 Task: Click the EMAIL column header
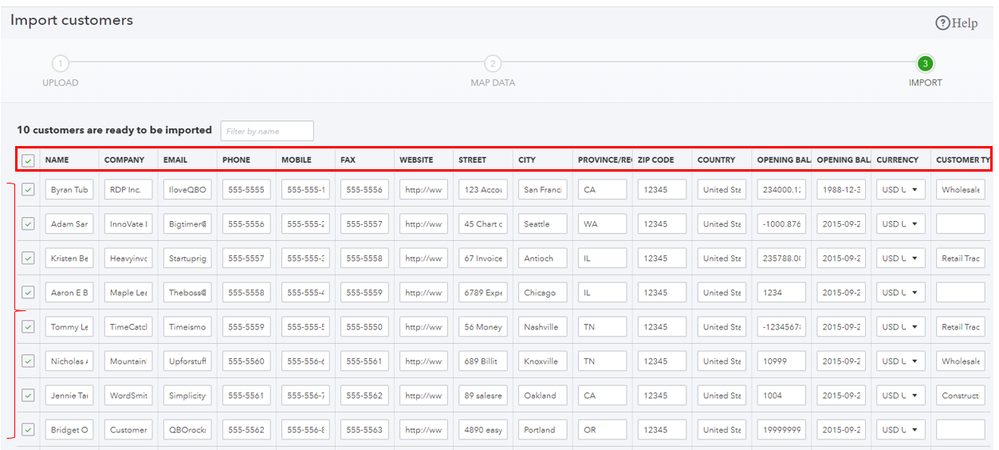point(175,160)
